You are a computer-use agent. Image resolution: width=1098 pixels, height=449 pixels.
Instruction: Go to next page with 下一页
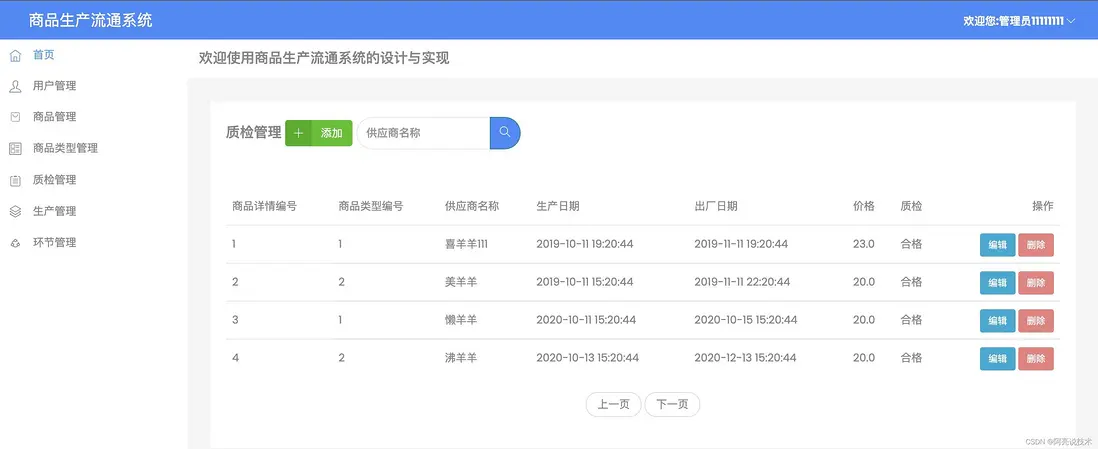(672, 404)
